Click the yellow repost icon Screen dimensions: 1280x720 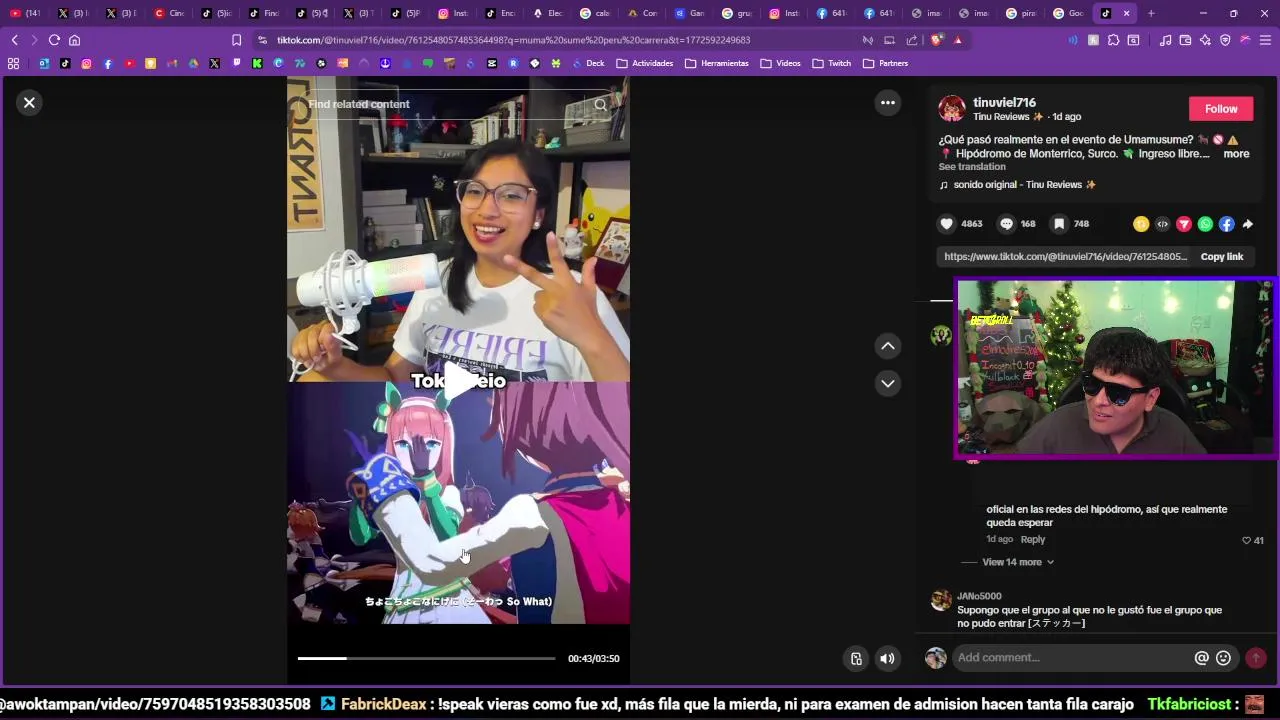point(1140,224)
